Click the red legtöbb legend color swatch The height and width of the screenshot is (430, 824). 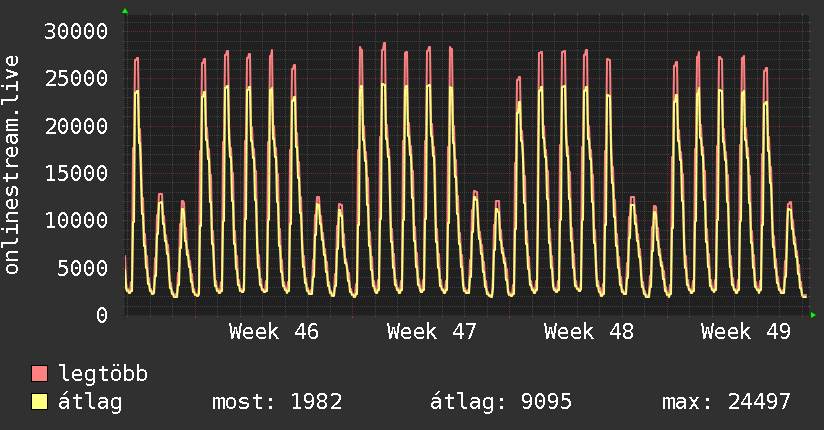[39, 374]
